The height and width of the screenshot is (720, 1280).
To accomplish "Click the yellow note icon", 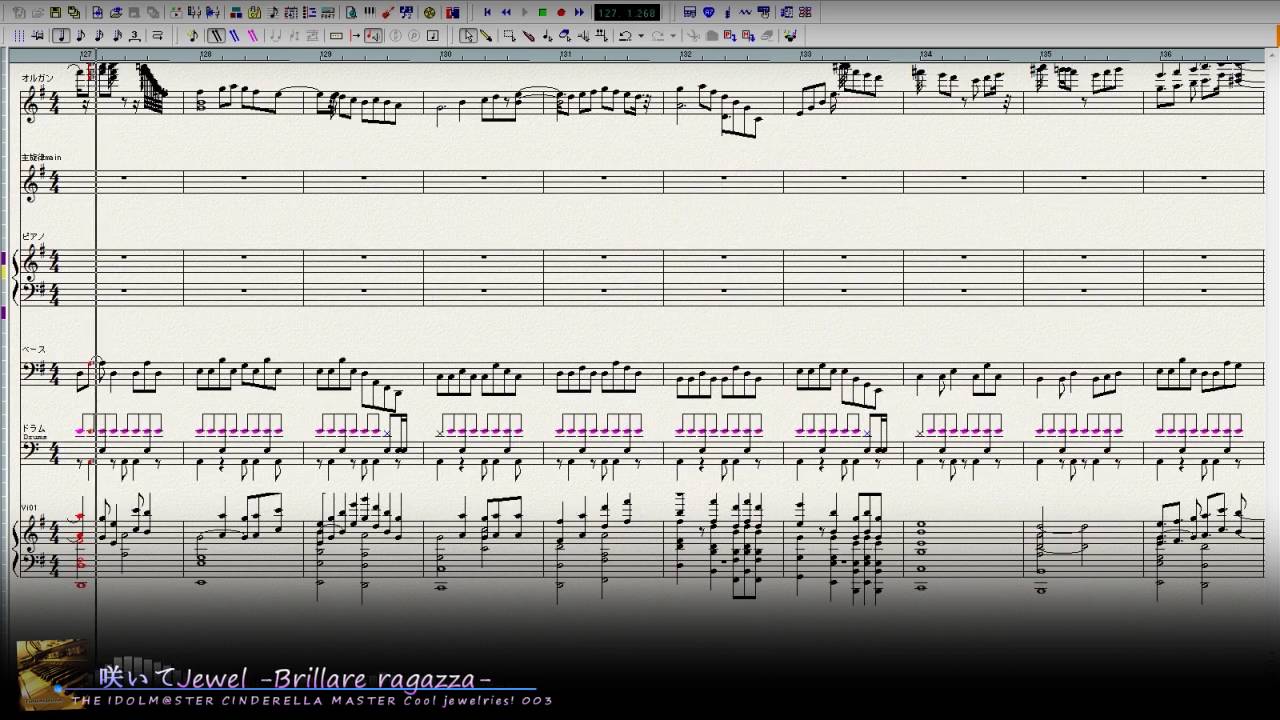I will [x=193, y=36].
